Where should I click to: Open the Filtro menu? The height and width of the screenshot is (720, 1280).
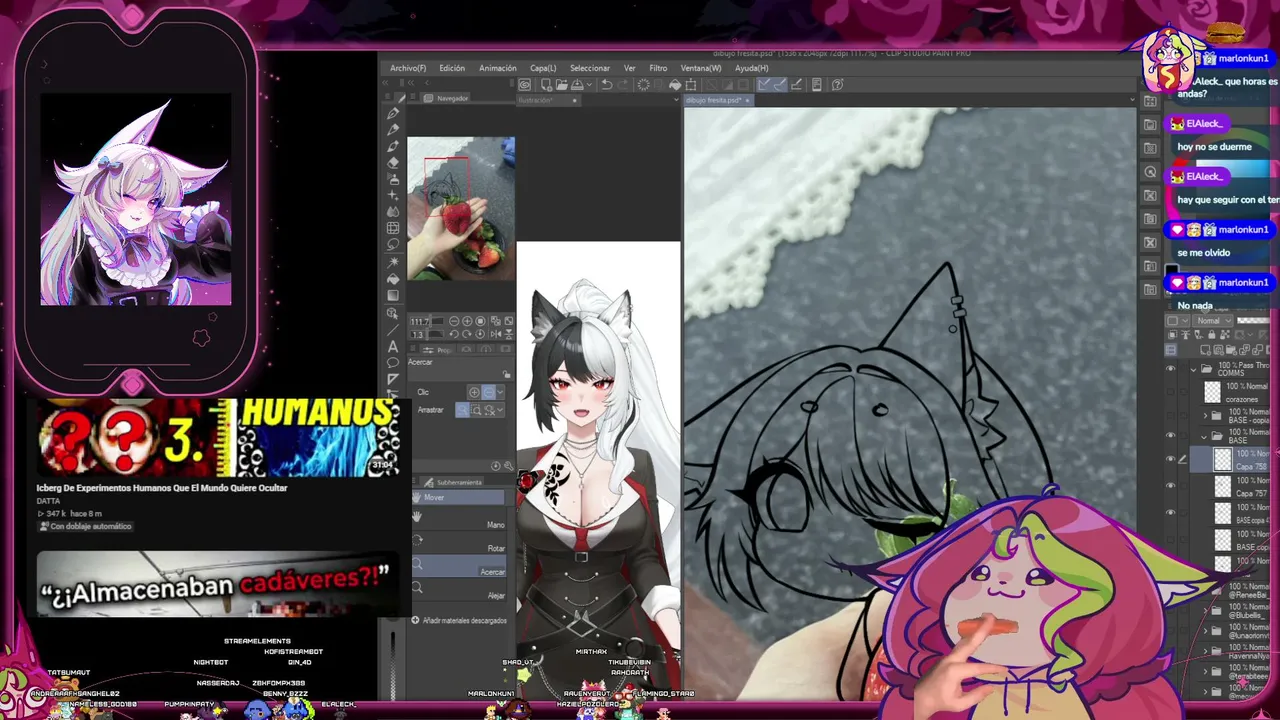(658, 68)
